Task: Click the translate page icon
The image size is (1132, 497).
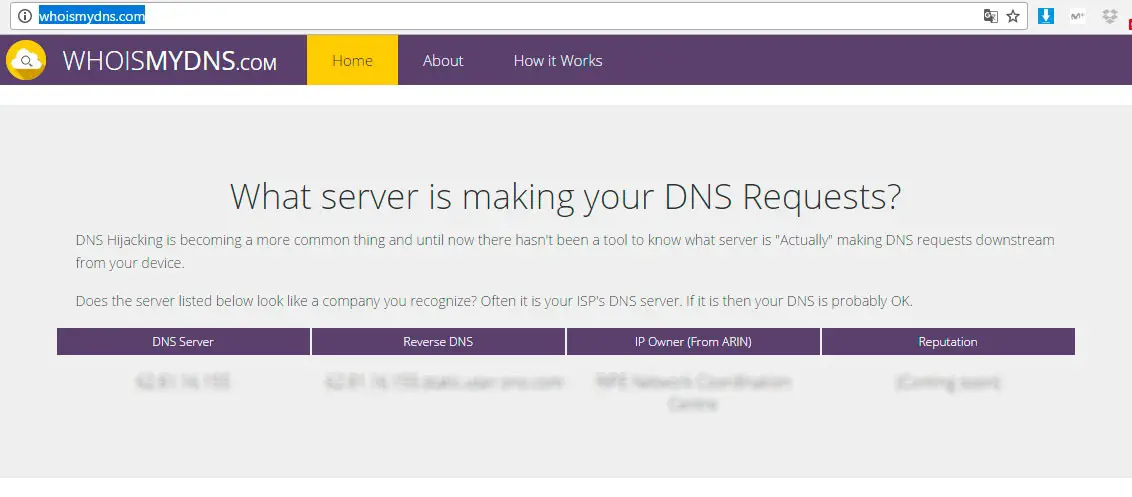Action: coord(990,16)
